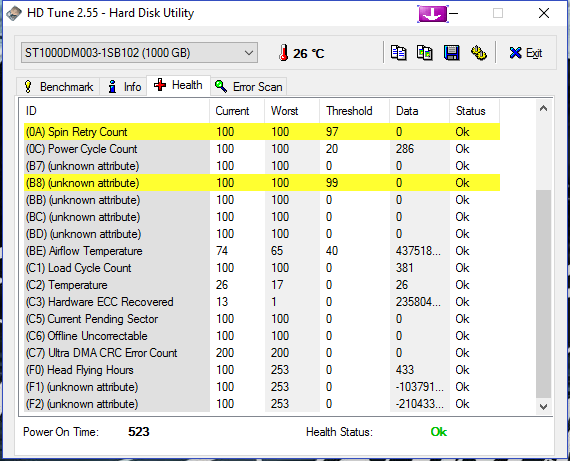Select the (B7) unknown attribute row
This screenshot has width=570, height=461.
click(x=262, y=166)
